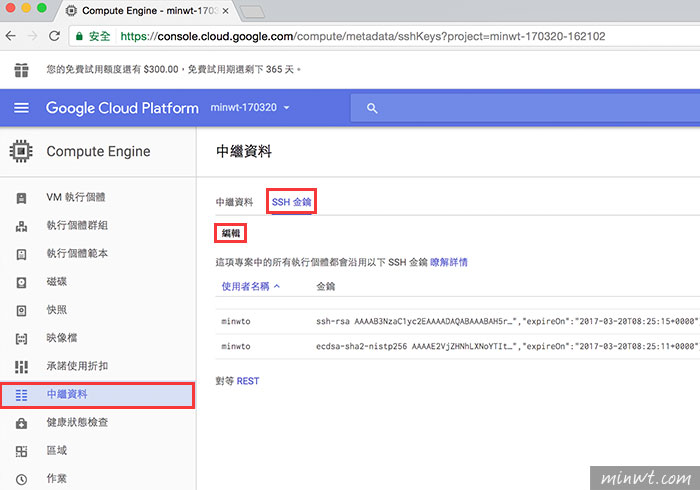Click minwto username in ecdsa row
The height and width of the screenshot is (490, 700).
click(x=236, y=346)
